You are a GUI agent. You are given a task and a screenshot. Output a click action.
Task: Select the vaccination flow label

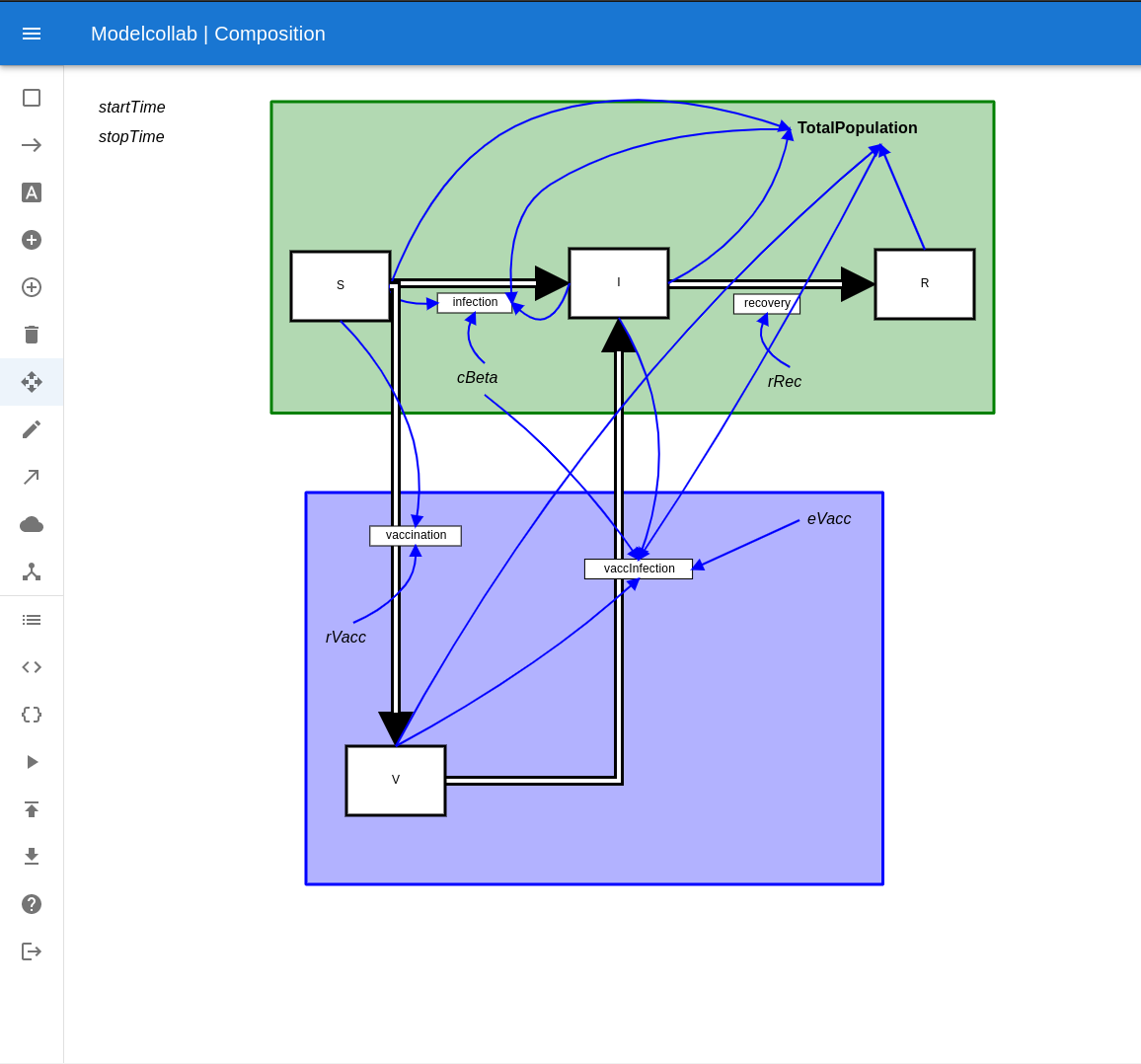(x=416, y=535)
